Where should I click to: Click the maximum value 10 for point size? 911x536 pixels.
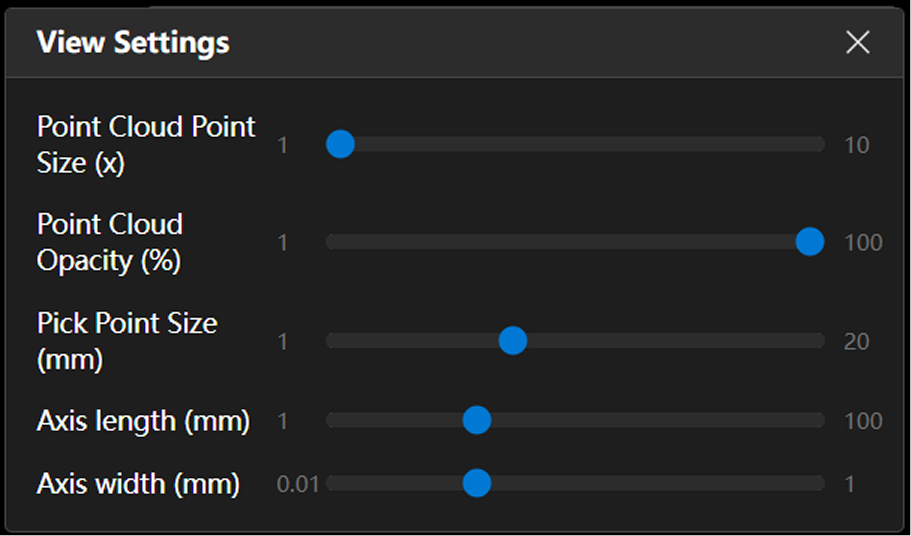[857, 145]
